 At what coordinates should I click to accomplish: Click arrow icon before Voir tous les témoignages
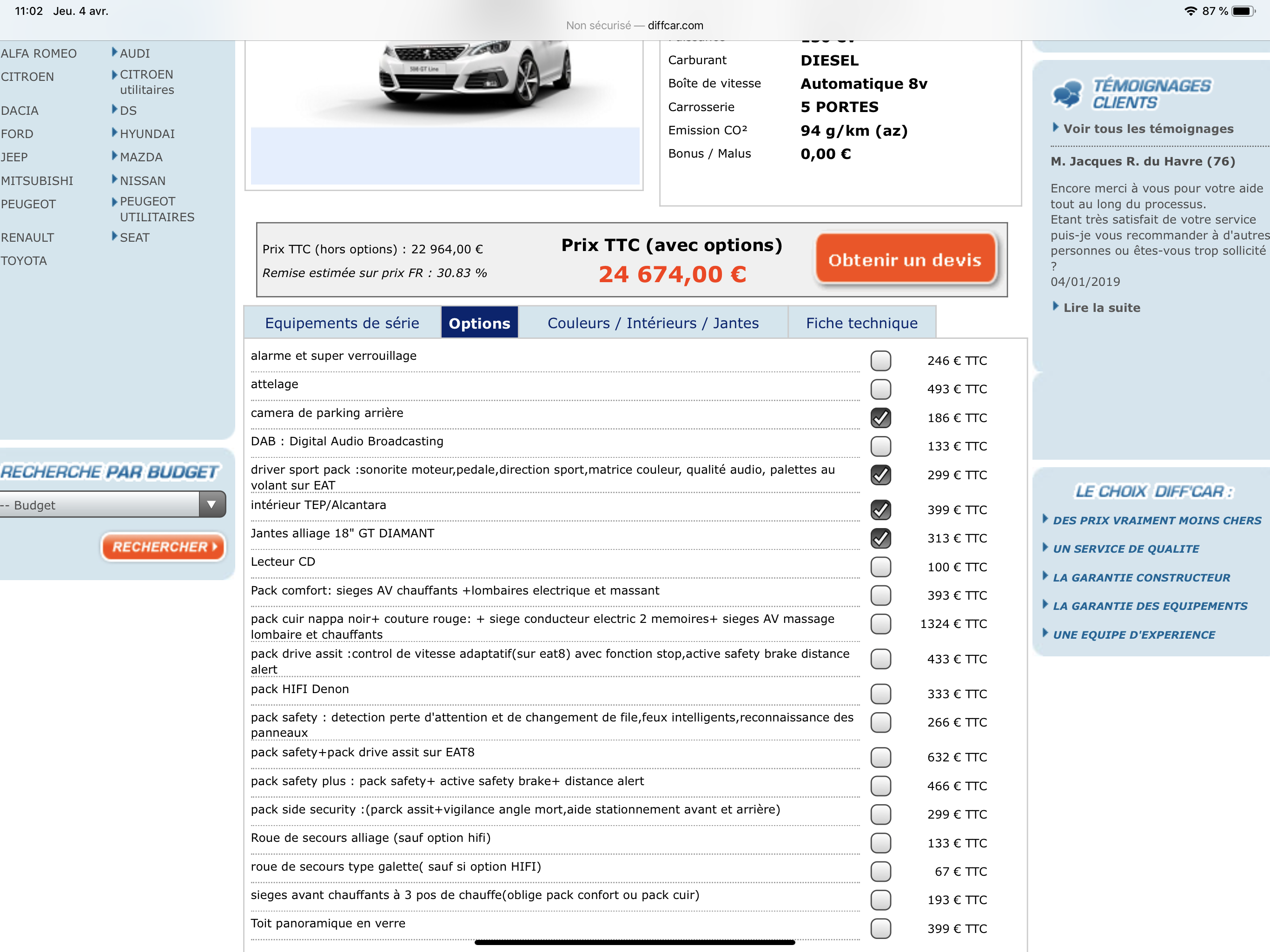point(1055,127)
